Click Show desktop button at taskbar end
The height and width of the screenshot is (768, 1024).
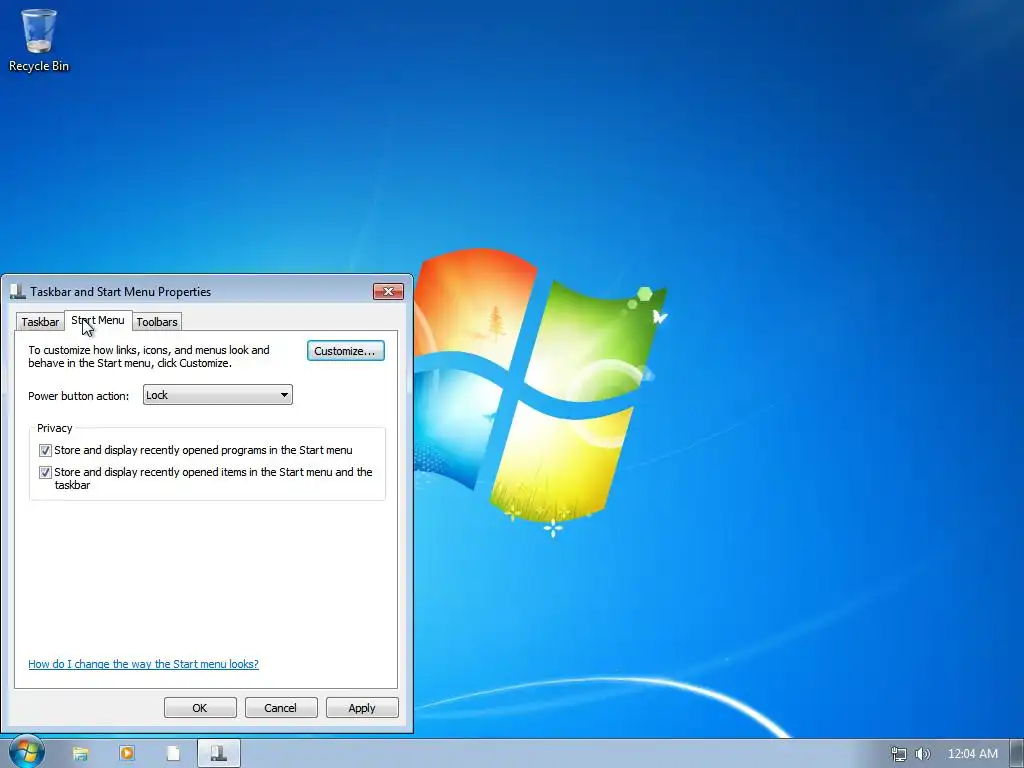click(1017, 753)
